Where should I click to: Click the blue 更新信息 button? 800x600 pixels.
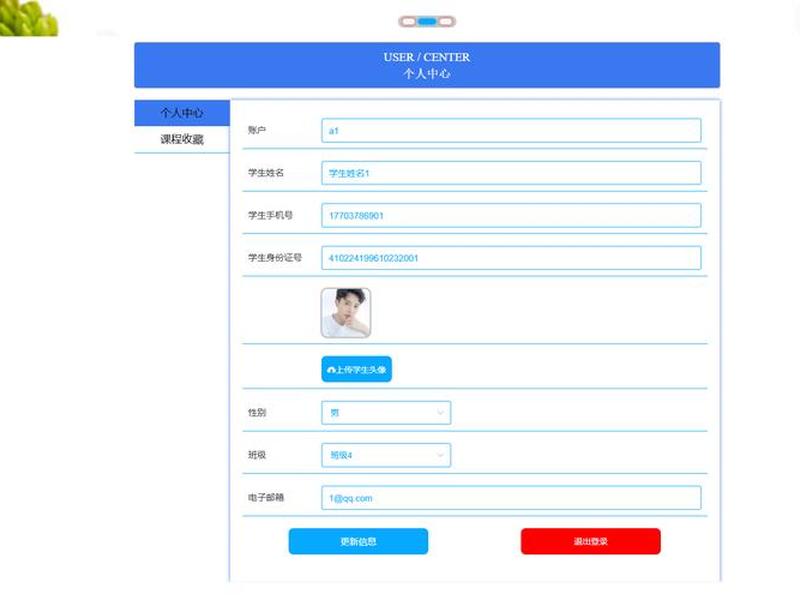[358, 541]
